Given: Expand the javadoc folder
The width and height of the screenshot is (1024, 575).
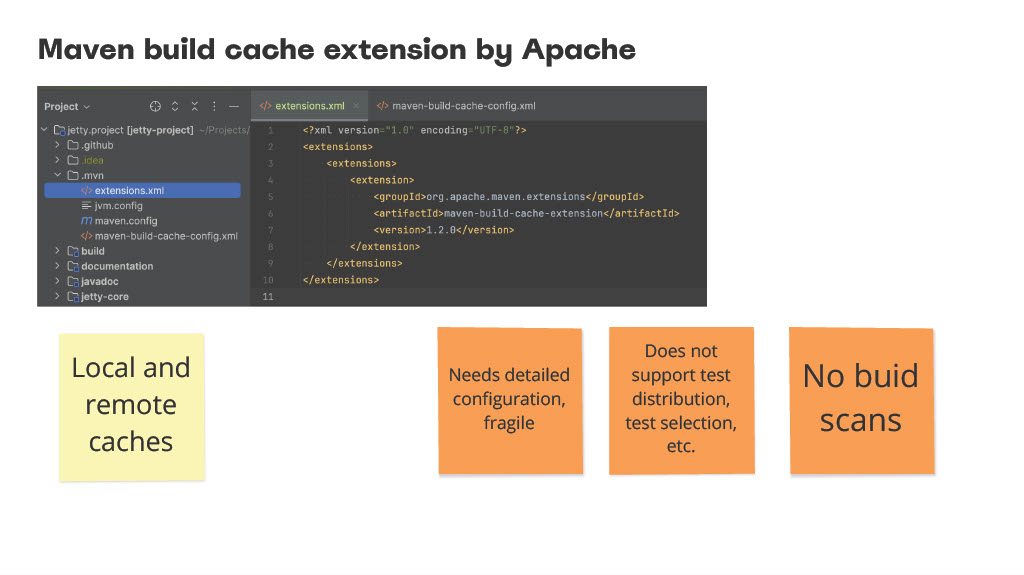Looking at the screenshot, I should pyautogui.click(x=57, y=281).
